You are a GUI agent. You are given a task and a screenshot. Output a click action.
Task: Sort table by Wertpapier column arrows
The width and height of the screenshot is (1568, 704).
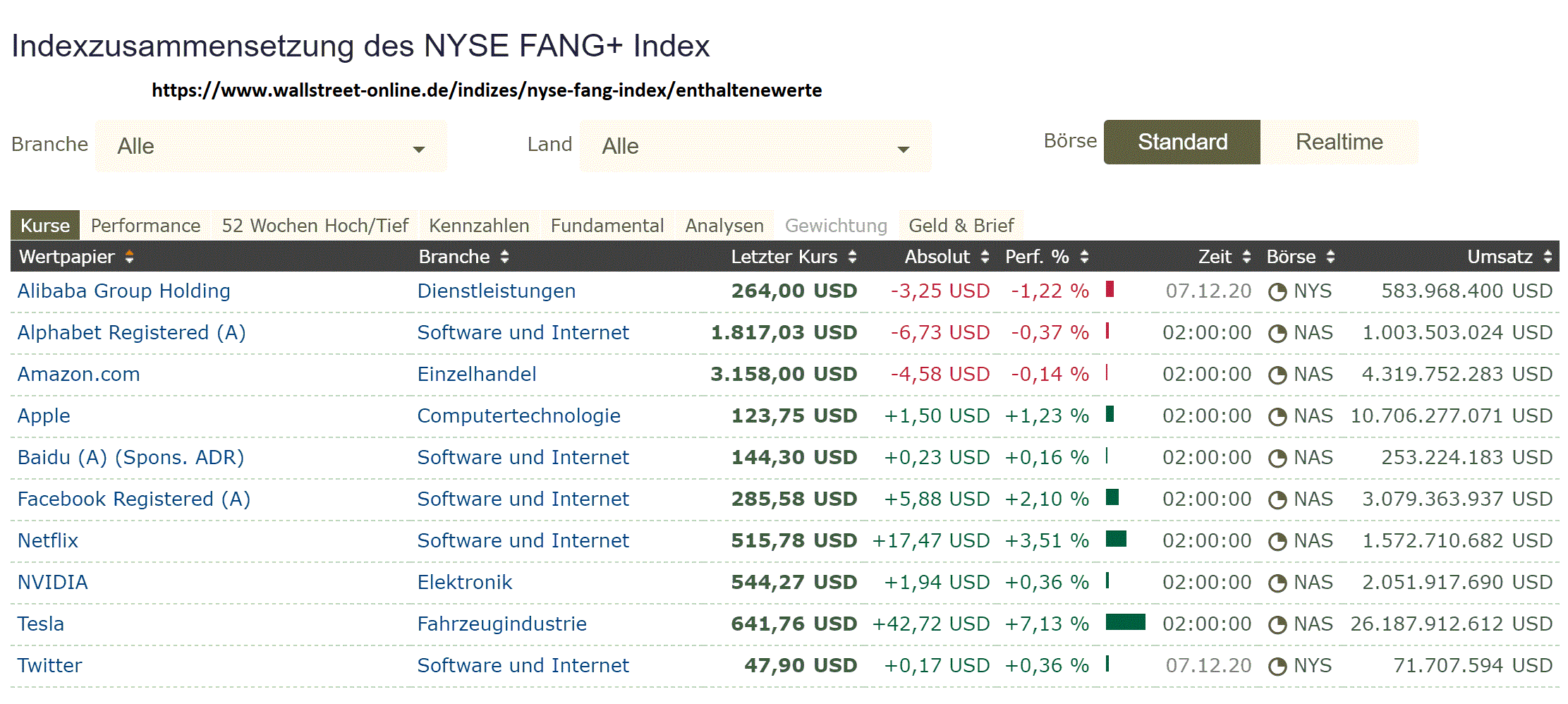[x=129, y=257]
